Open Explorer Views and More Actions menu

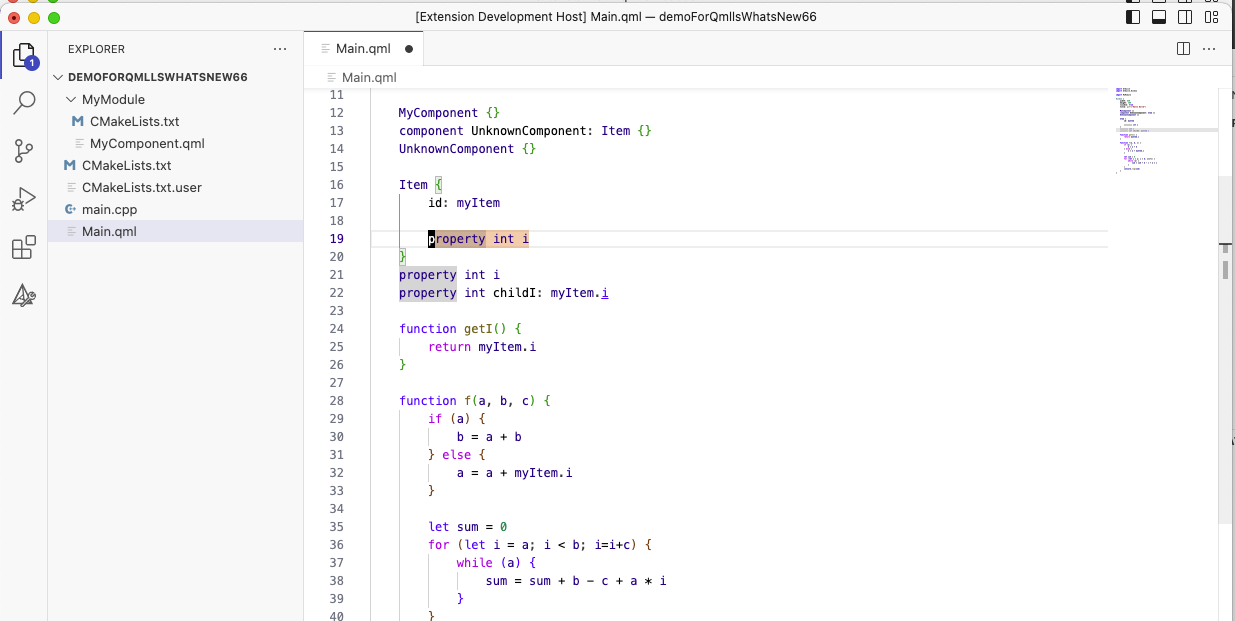(x=279, y=48)
